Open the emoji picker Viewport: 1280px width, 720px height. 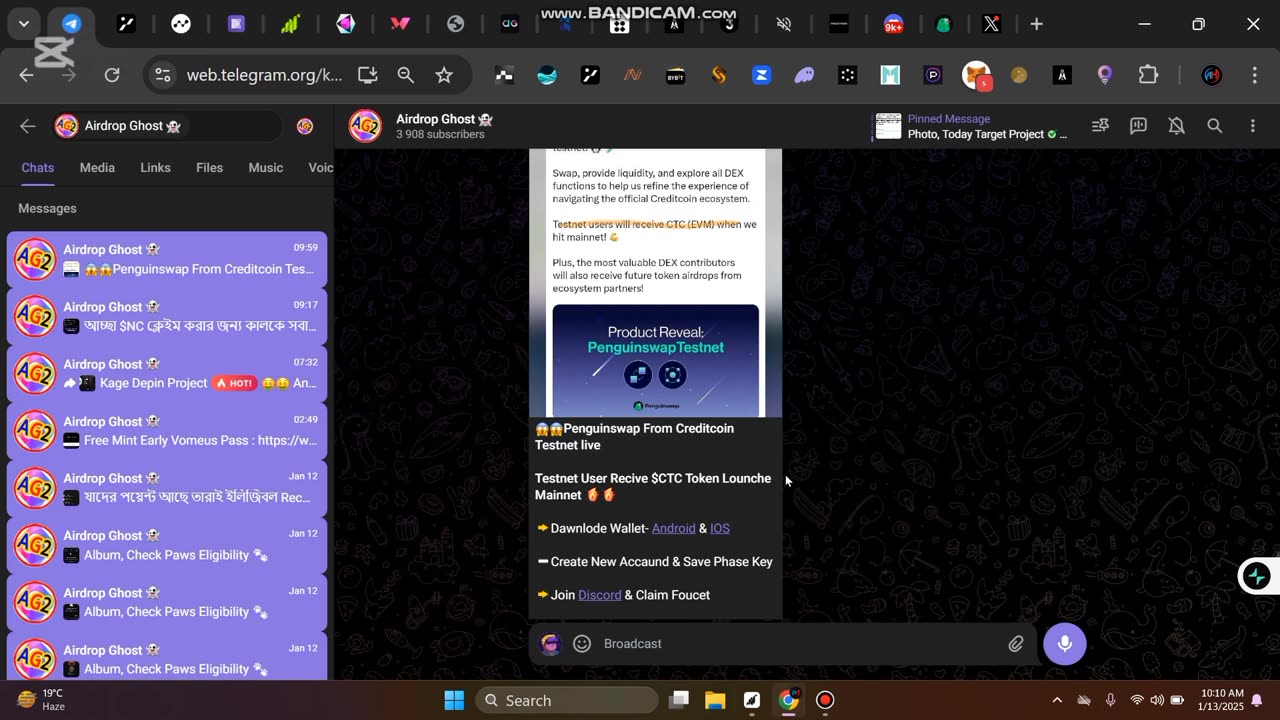582,644
